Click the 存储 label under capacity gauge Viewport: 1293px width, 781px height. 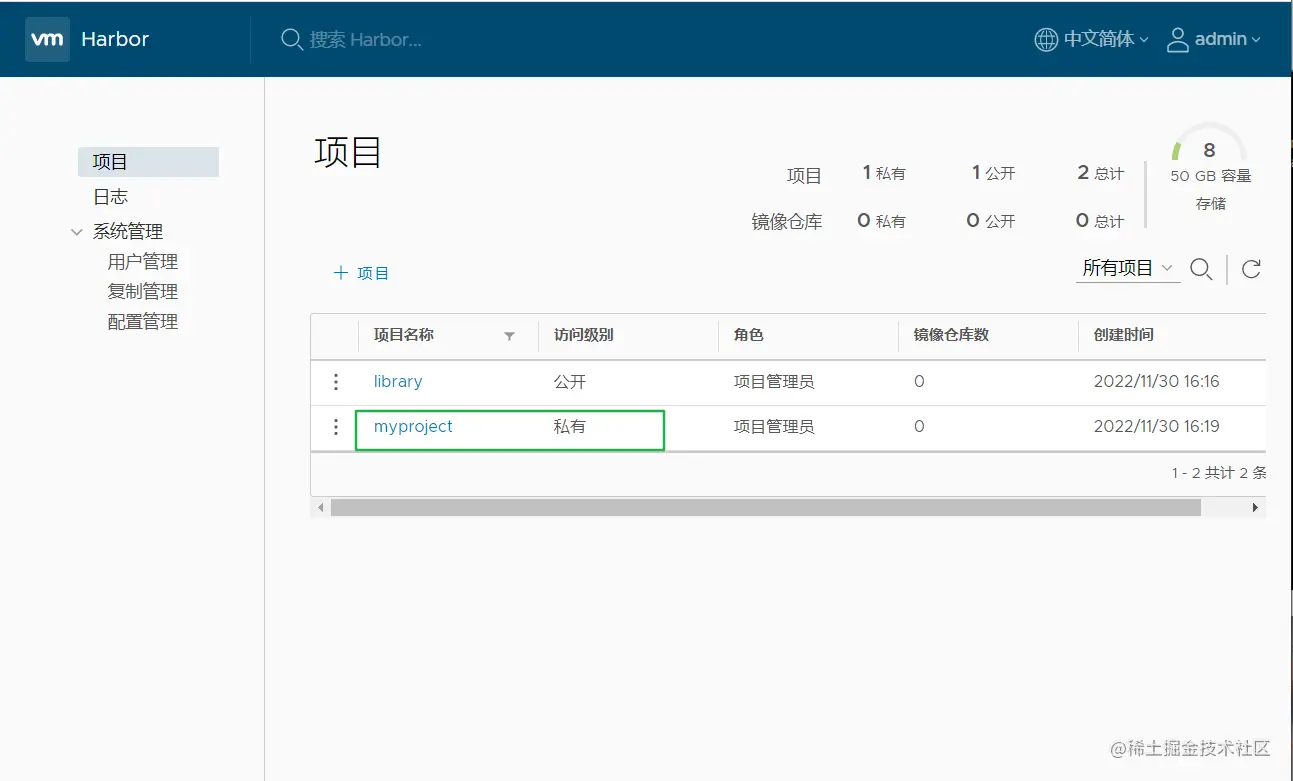[x=1211, y=204]
